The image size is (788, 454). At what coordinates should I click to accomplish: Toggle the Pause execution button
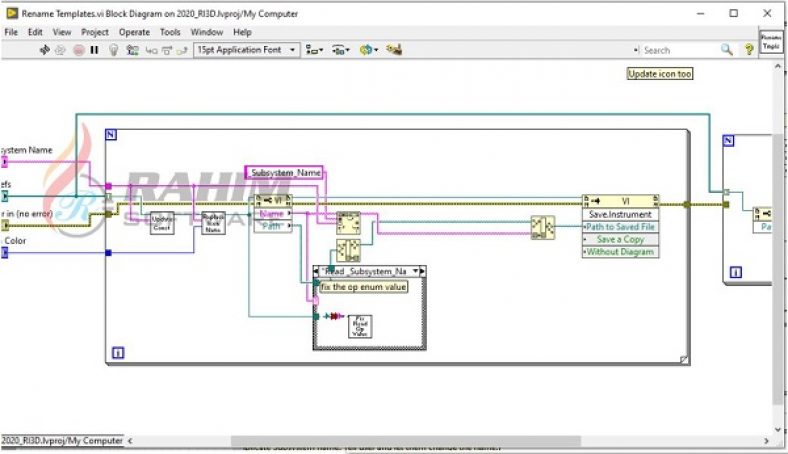coord(96,50)
